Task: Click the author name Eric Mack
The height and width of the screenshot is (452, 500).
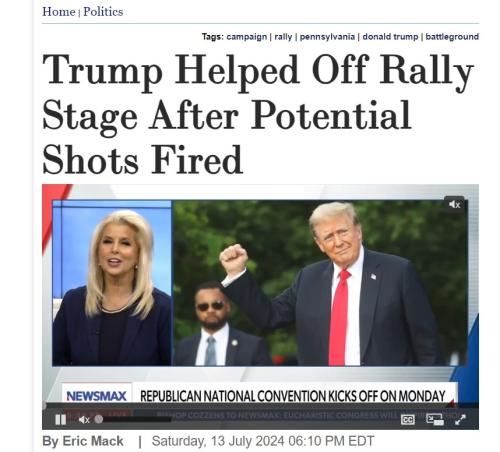Action: 93,441
